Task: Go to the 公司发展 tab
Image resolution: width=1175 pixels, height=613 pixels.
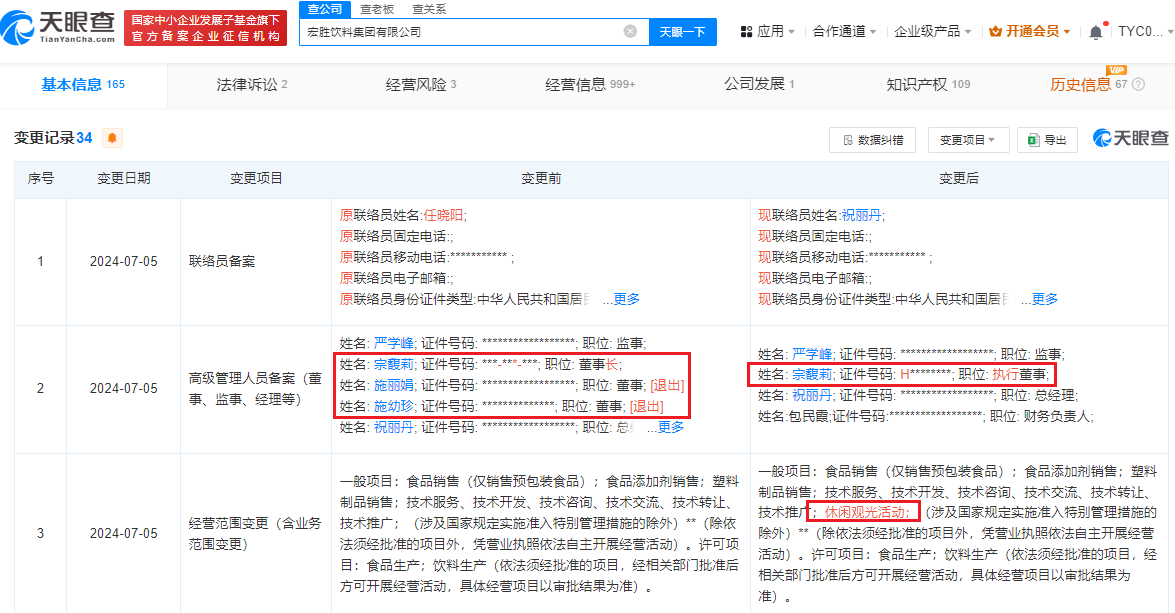Action: 758,84
